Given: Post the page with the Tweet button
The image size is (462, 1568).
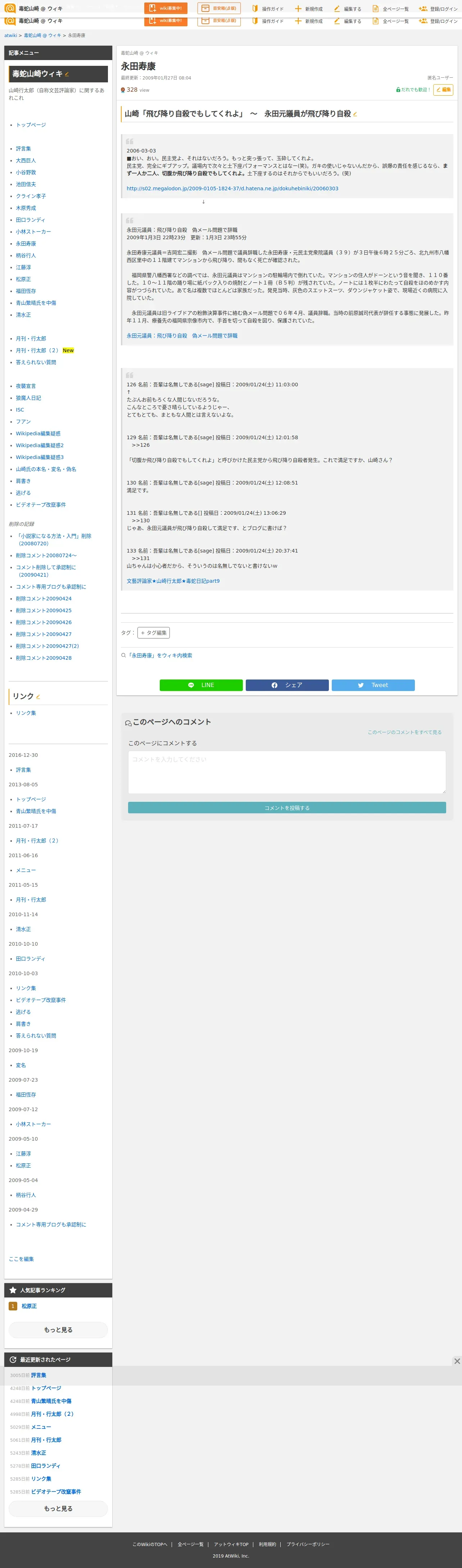Looking at the screenshot, I should click(x=373, y=685).
